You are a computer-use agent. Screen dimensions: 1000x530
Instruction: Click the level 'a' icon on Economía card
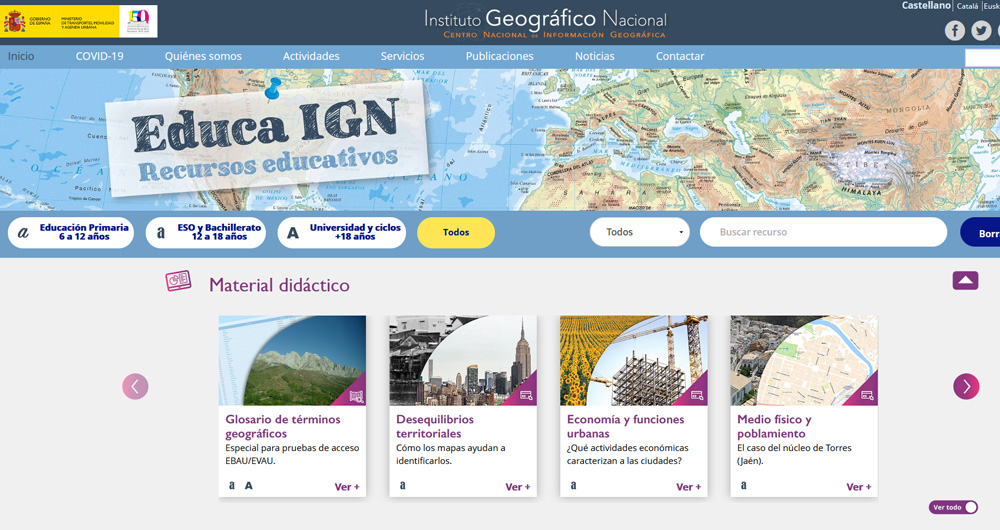pos(573,485)
